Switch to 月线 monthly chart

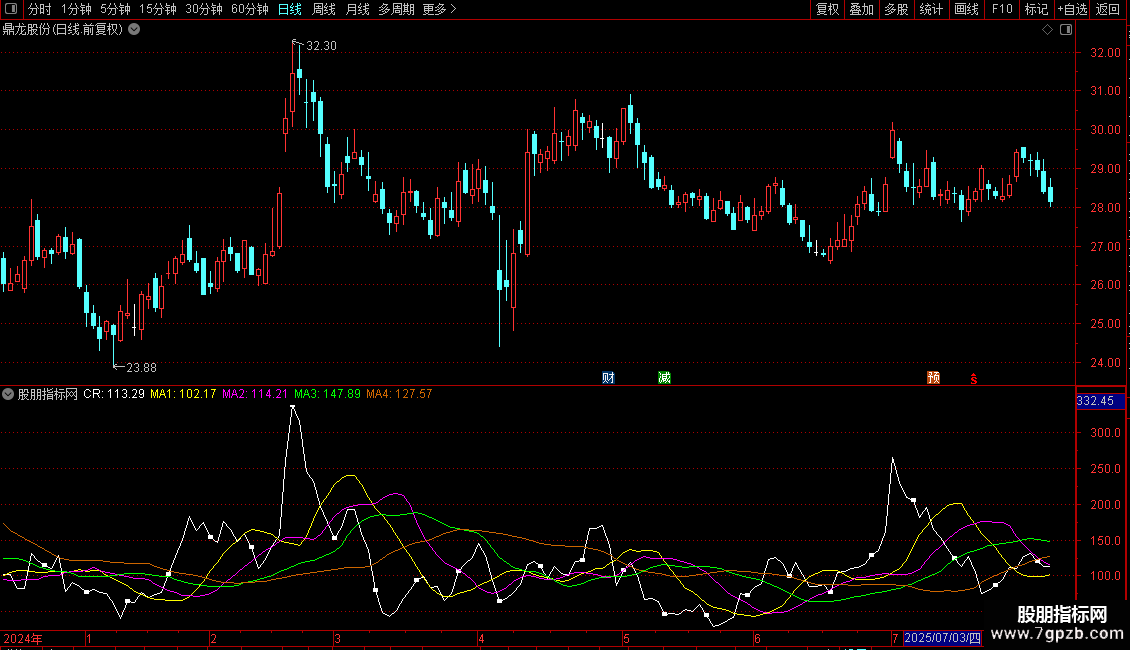coord(357,9)
